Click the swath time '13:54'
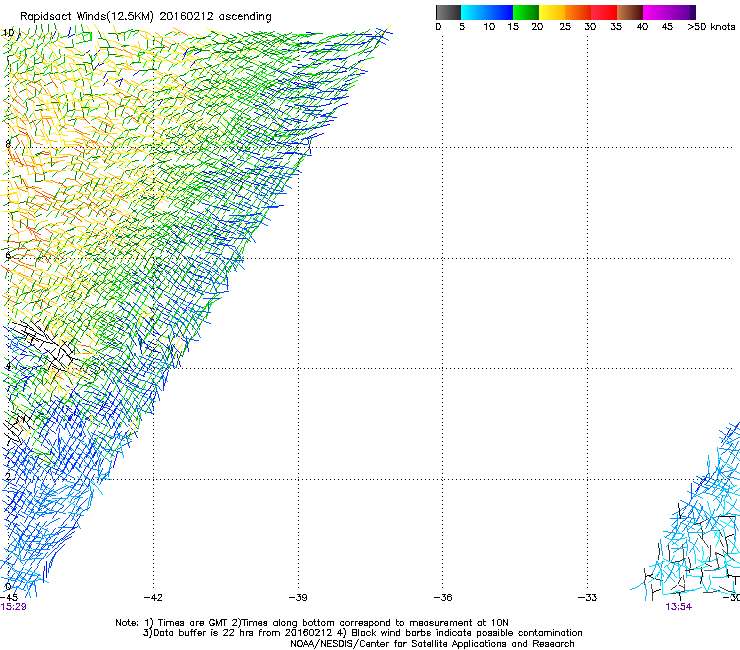This screenshot has width=740, height=650. 678,607
